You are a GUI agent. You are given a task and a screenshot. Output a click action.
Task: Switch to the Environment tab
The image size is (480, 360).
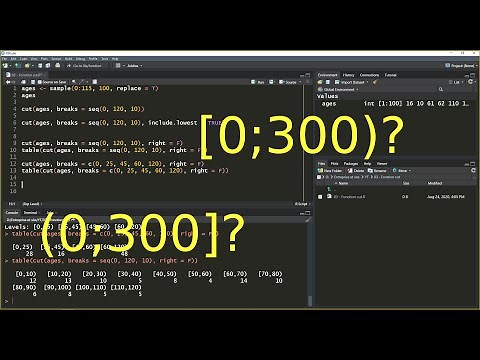pyautogui.click(x=327, y=75)
